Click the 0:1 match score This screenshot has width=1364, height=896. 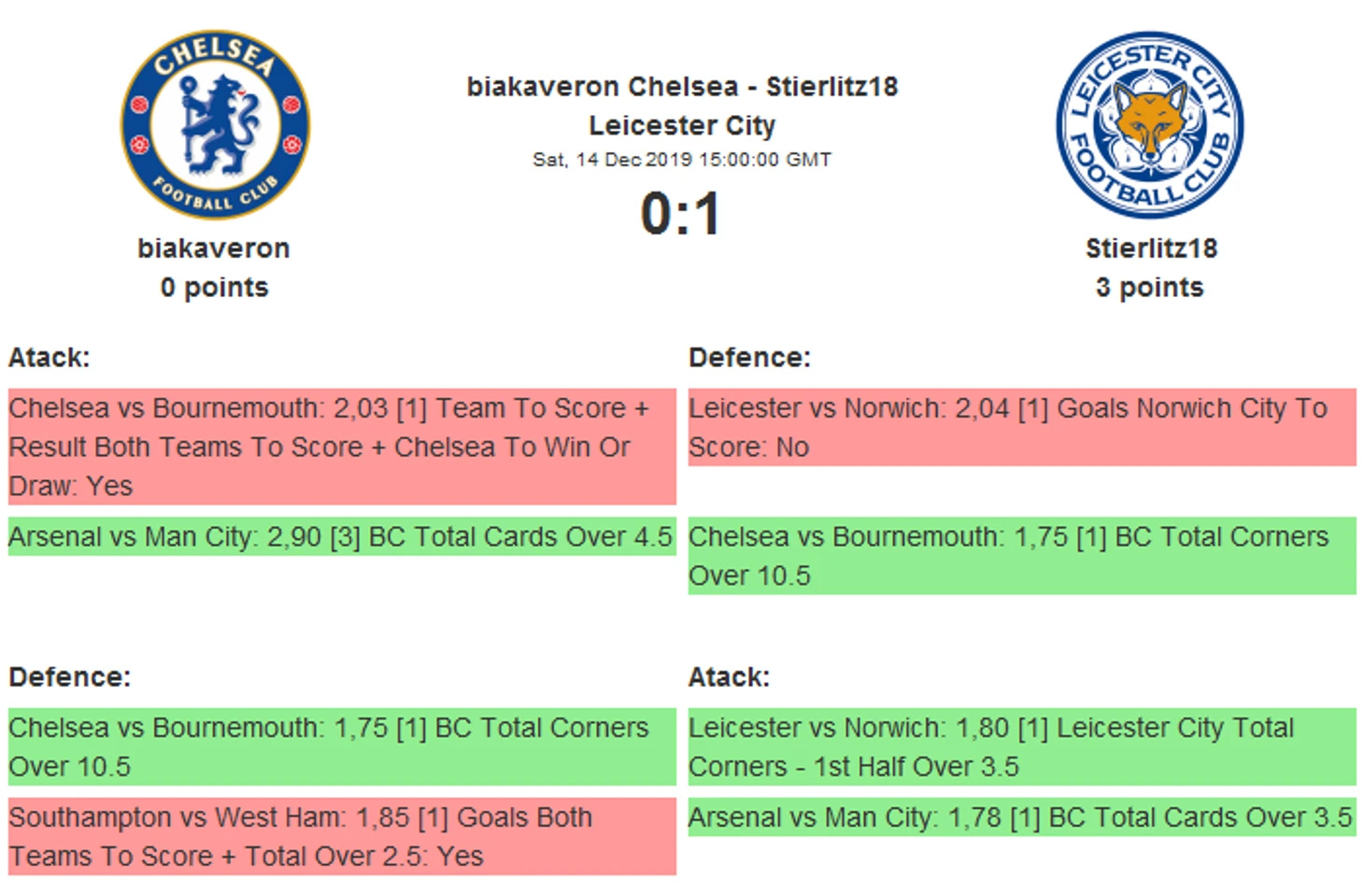pyautogui.click(x=681, y=214)
